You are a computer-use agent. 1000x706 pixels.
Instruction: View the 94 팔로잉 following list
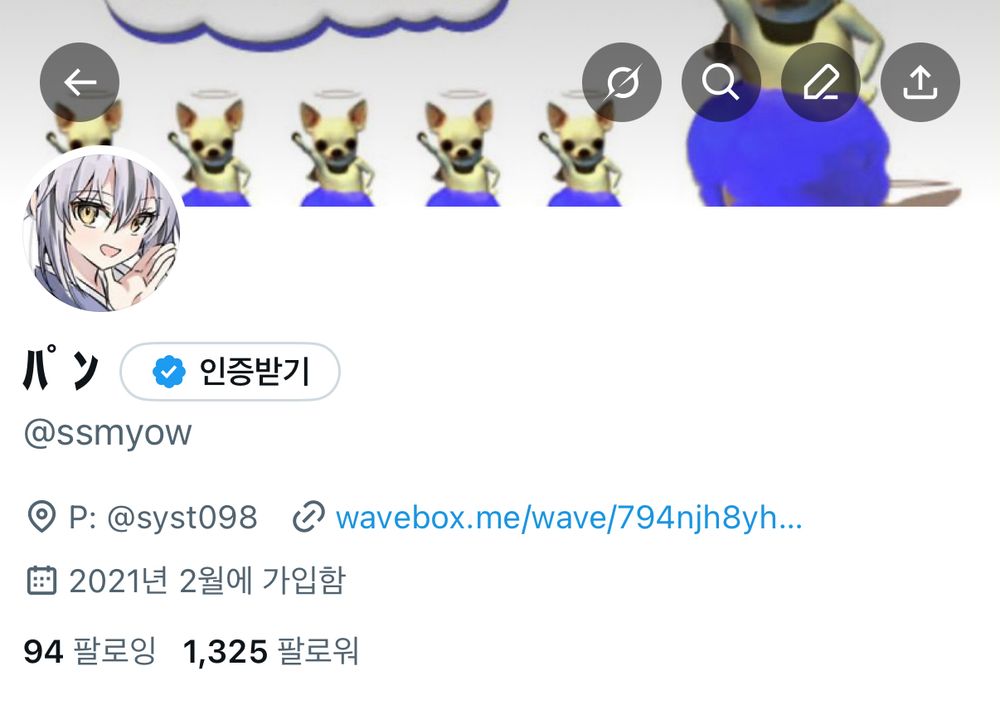(x=89, y=651)
